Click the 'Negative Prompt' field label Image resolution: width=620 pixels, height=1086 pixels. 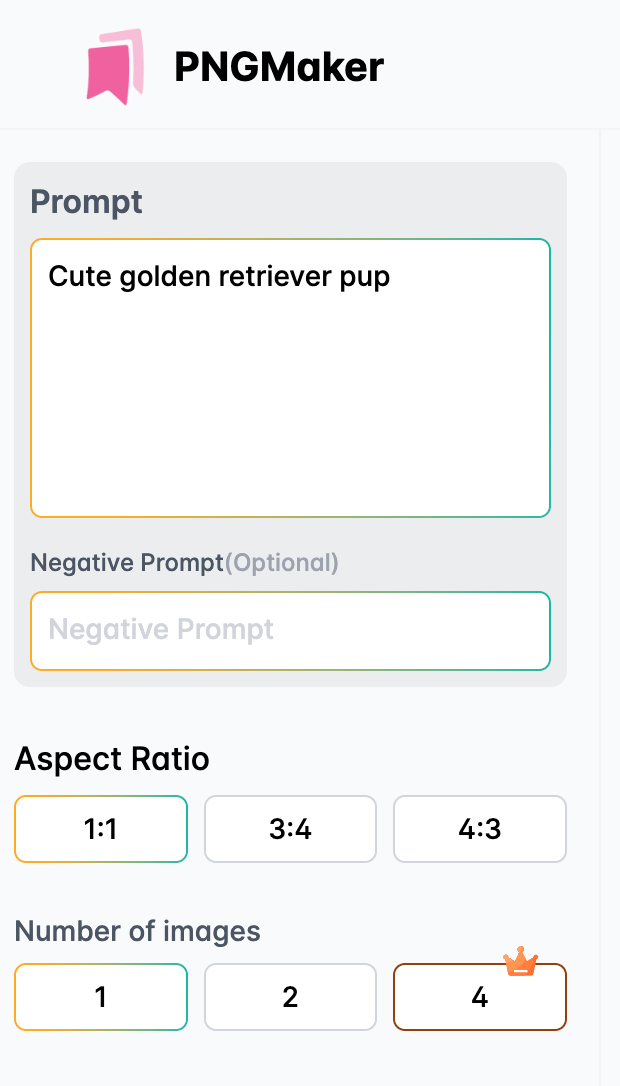coord(126,563)
